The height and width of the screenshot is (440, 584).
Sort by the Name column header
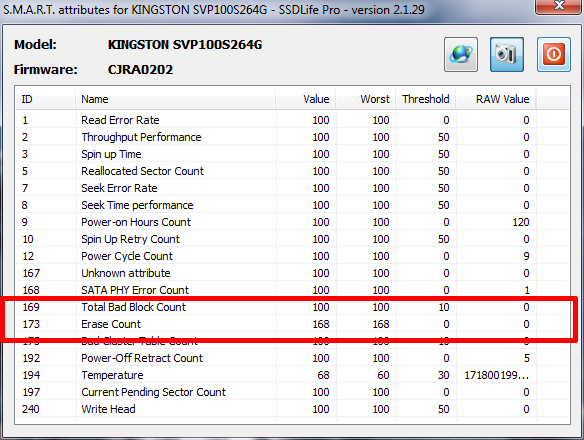click(175, 99)
